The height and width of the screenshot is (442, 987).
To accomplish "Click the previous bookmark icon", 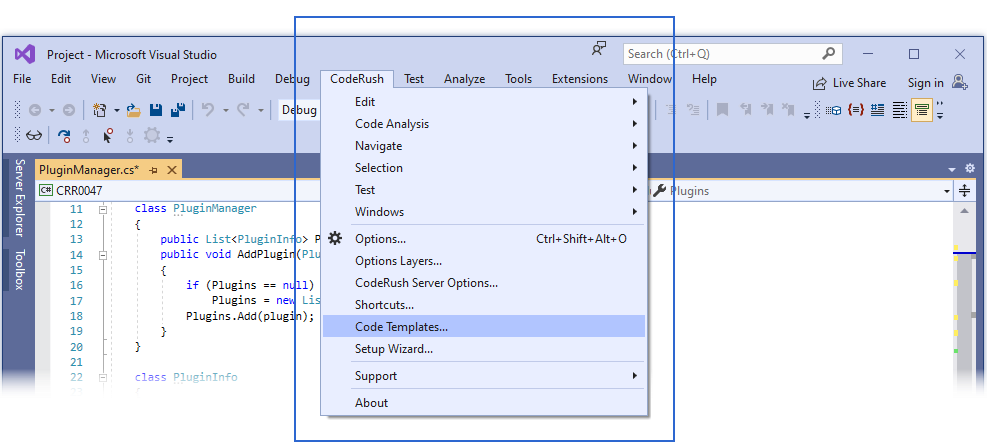I will click(x=745, y=110).
